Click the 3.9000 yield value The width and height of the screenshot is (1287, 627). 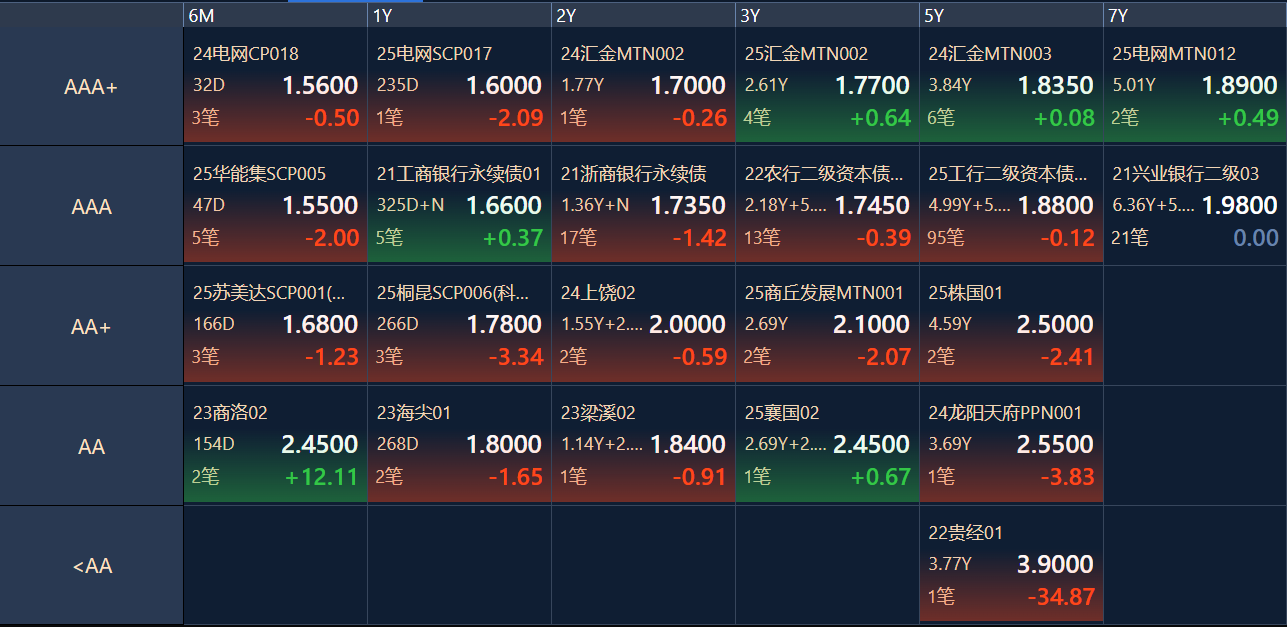(x=1056, y=564)
